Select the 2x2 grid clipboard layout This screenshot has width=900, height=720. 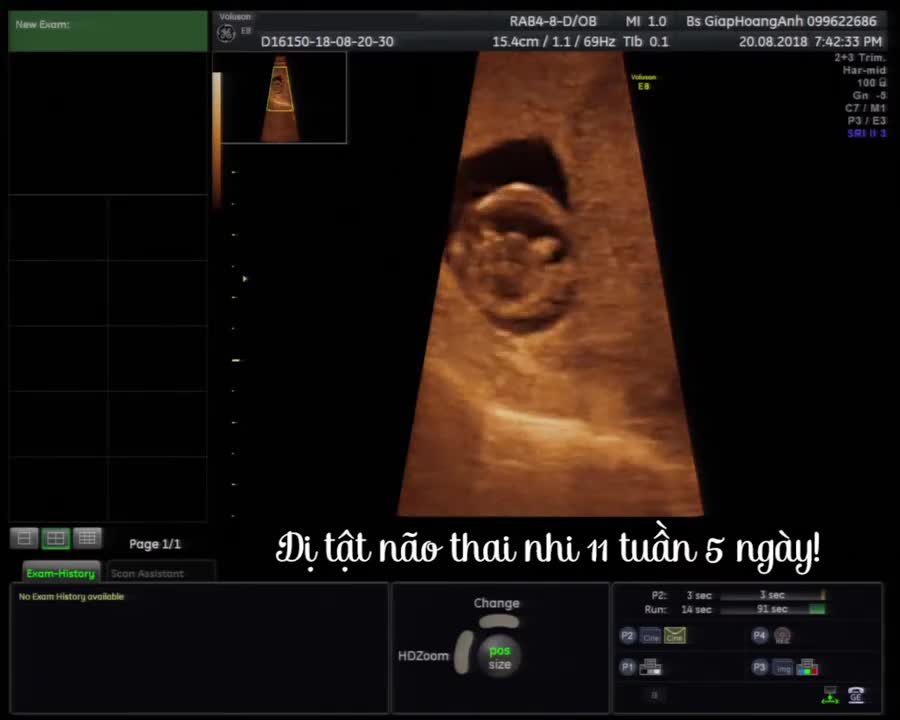[x=56, y=538]
